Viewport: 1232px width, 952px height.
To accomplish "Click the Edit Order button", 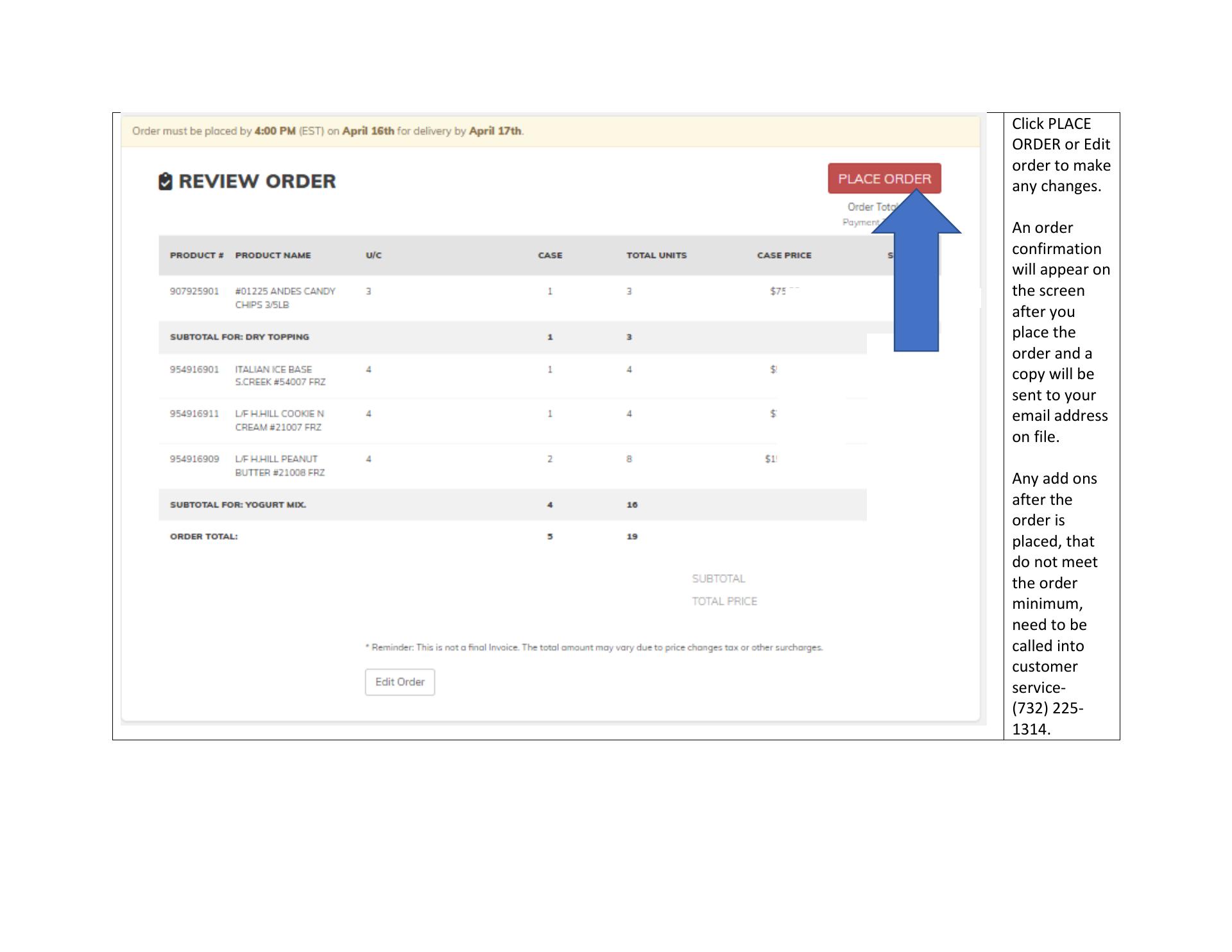I will coord(400,682).
